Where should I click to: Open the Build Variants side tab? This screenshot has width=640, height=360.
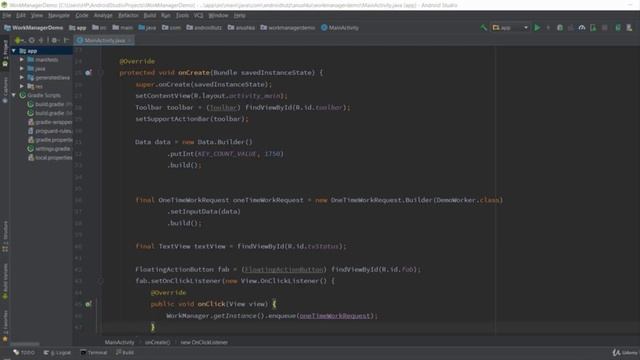point(5,281)
